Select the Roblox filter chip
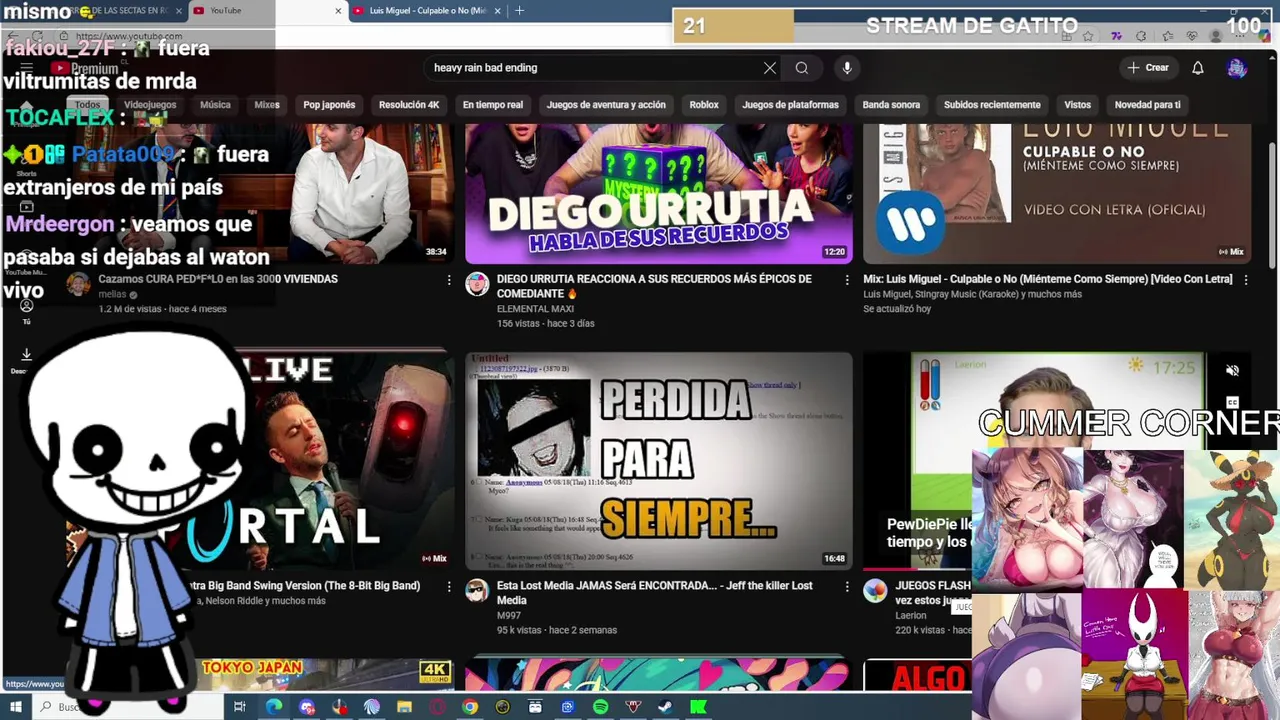This screenshot has width=1280, height=720. [704, 105]
